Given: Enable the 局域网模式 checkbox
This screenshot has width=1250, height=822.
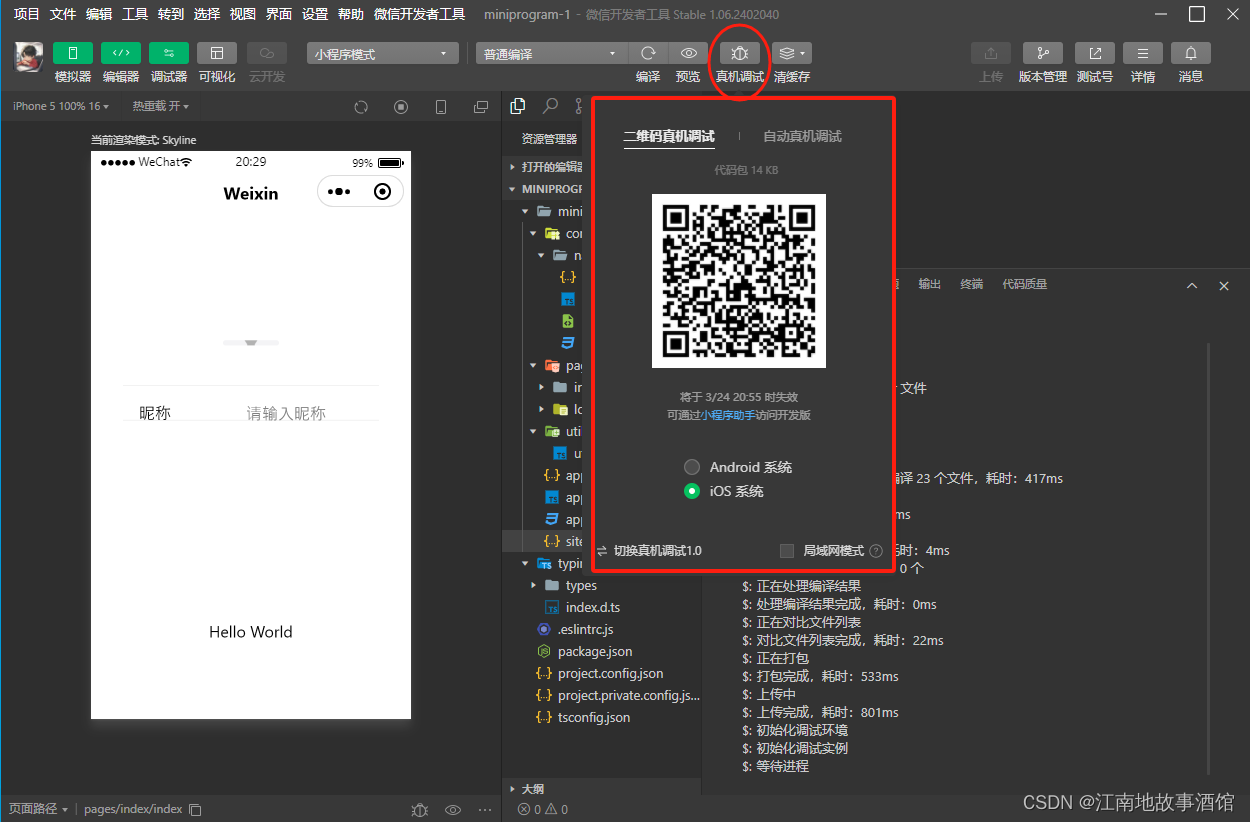Looking at the screenshot, I should [x=787, y=551].
